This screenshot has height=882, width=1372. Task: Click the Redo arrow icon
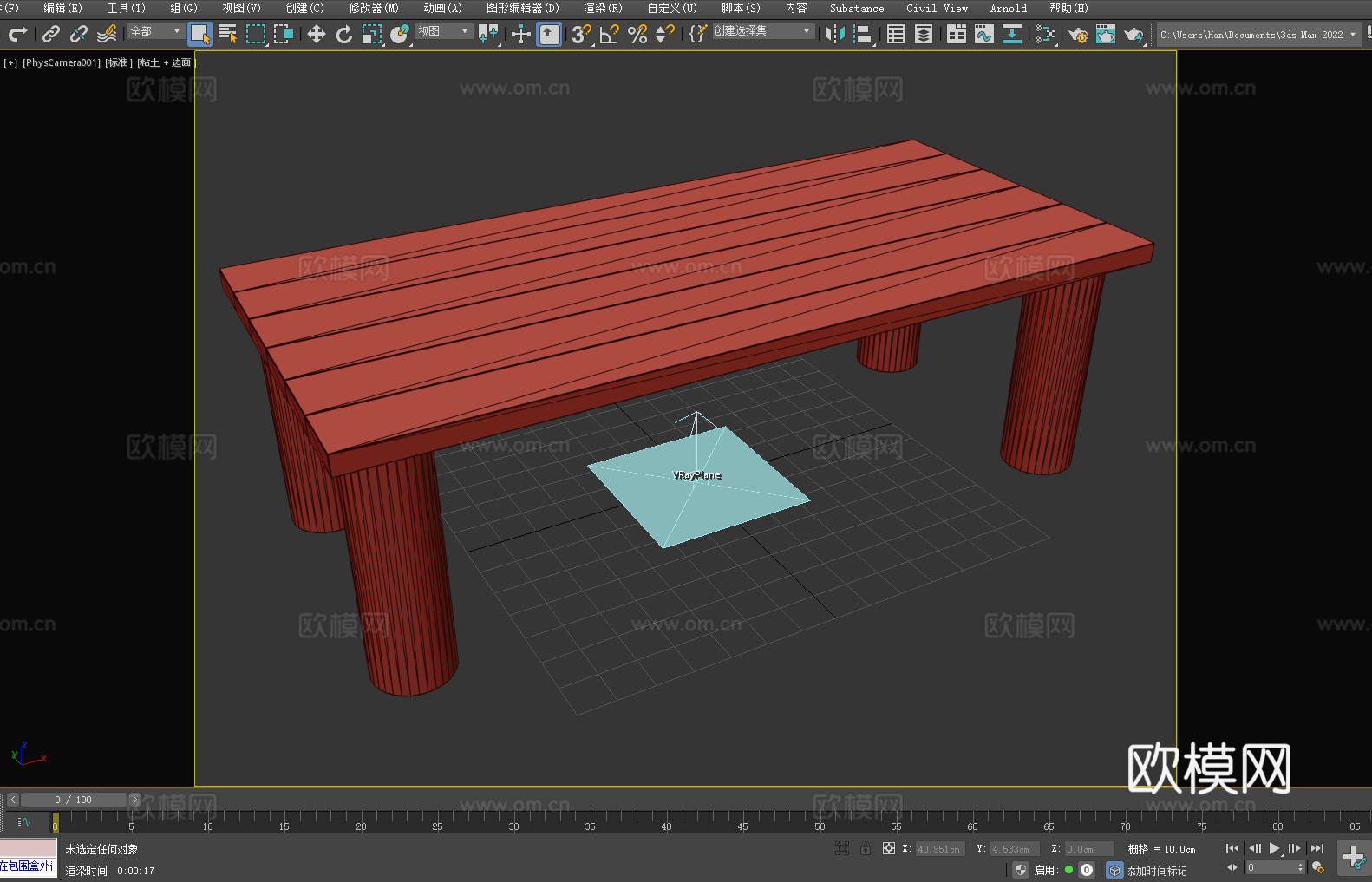tap(17, 34)
